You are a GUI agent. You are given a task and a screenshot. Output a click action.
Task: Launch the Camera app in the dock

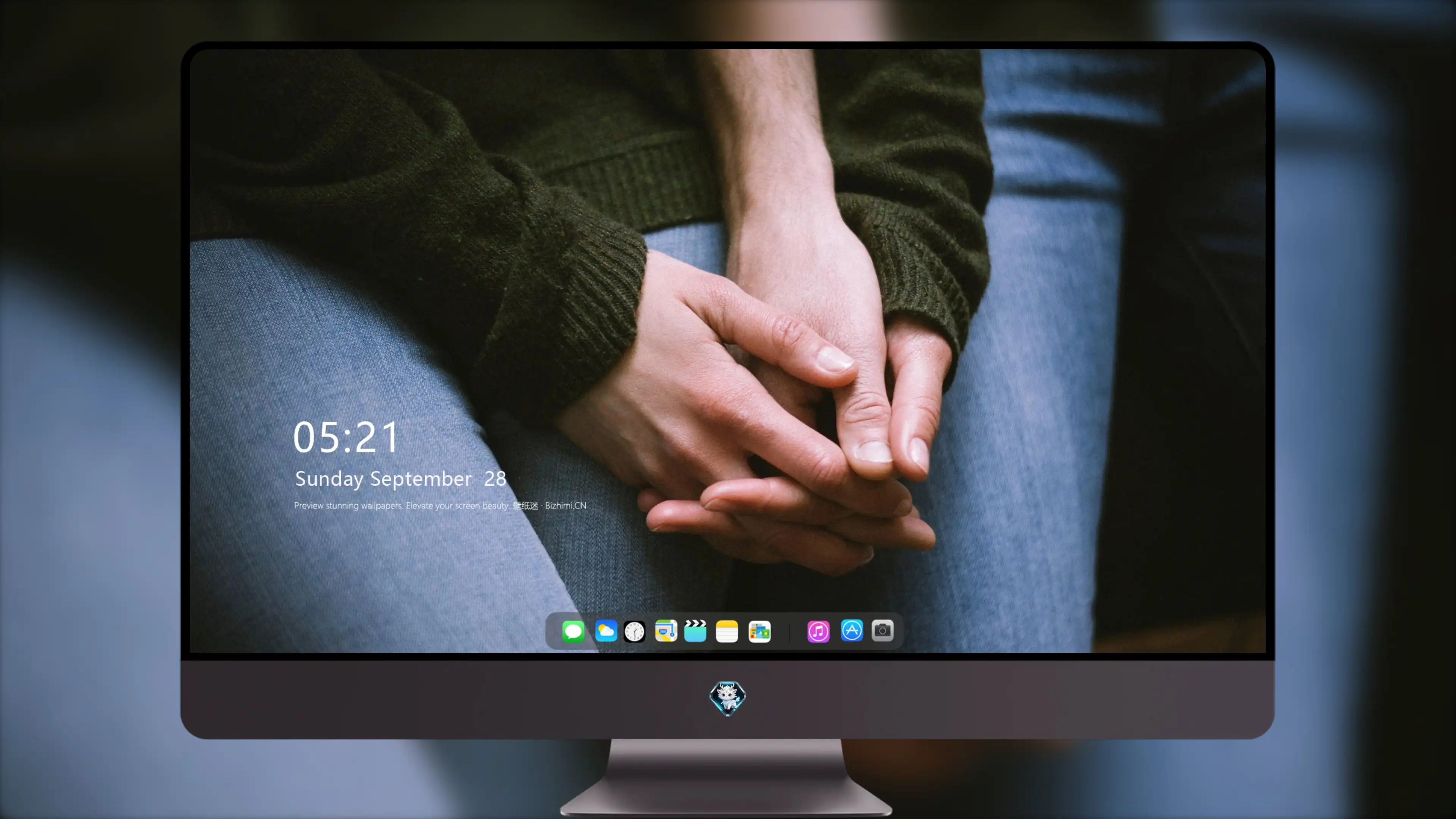tap(882, 630)
